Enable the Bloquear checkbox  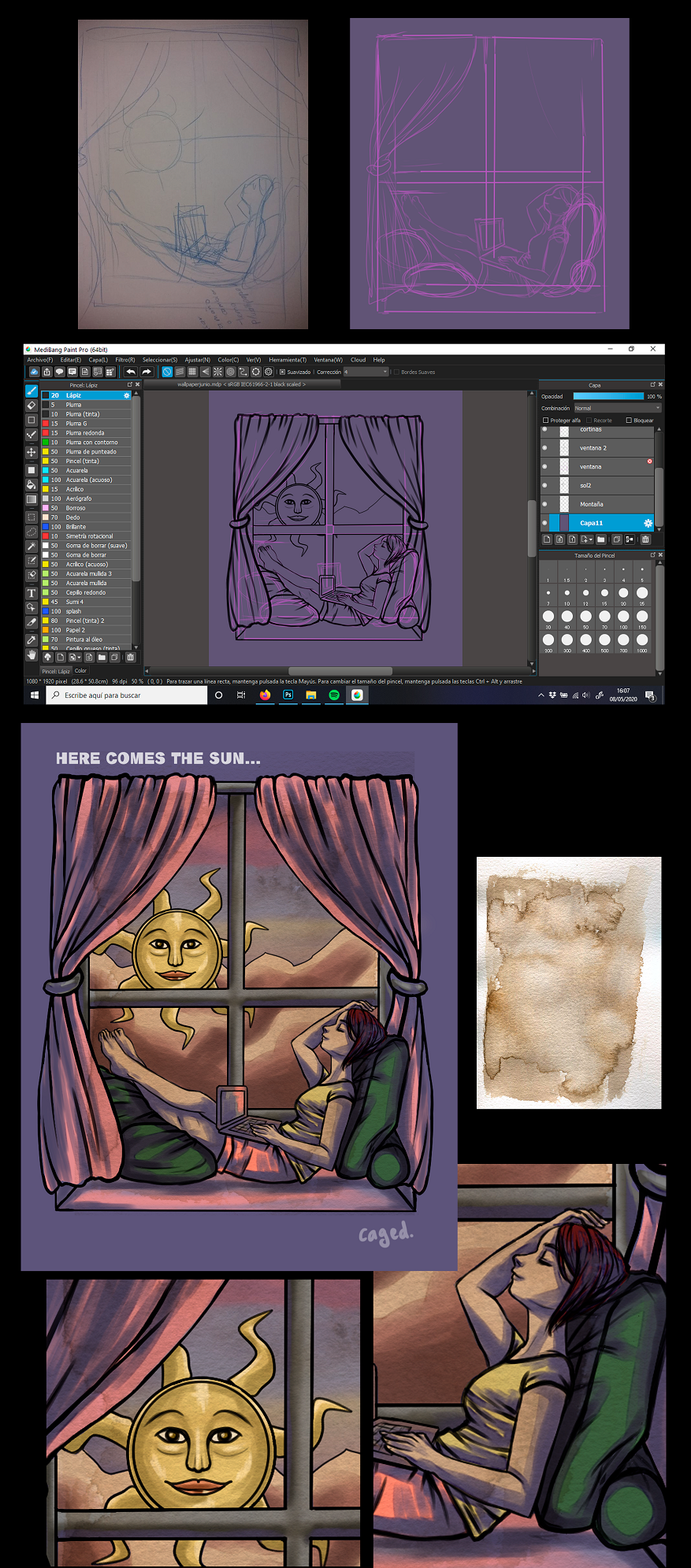629,421
